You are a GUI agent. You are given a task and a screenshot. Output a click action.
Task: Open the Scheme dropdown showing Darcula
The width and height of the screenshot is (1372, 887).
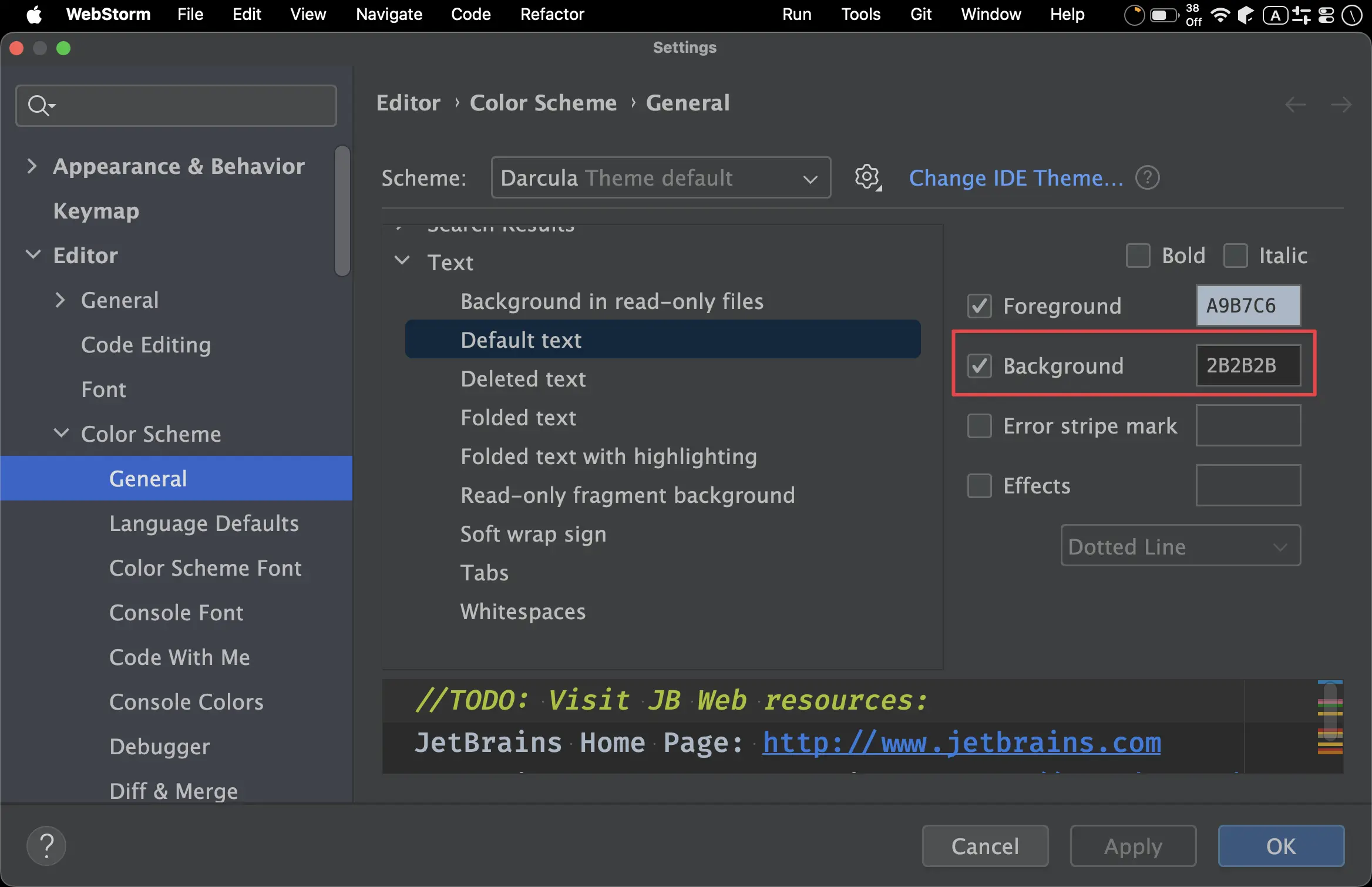point(661,177)
